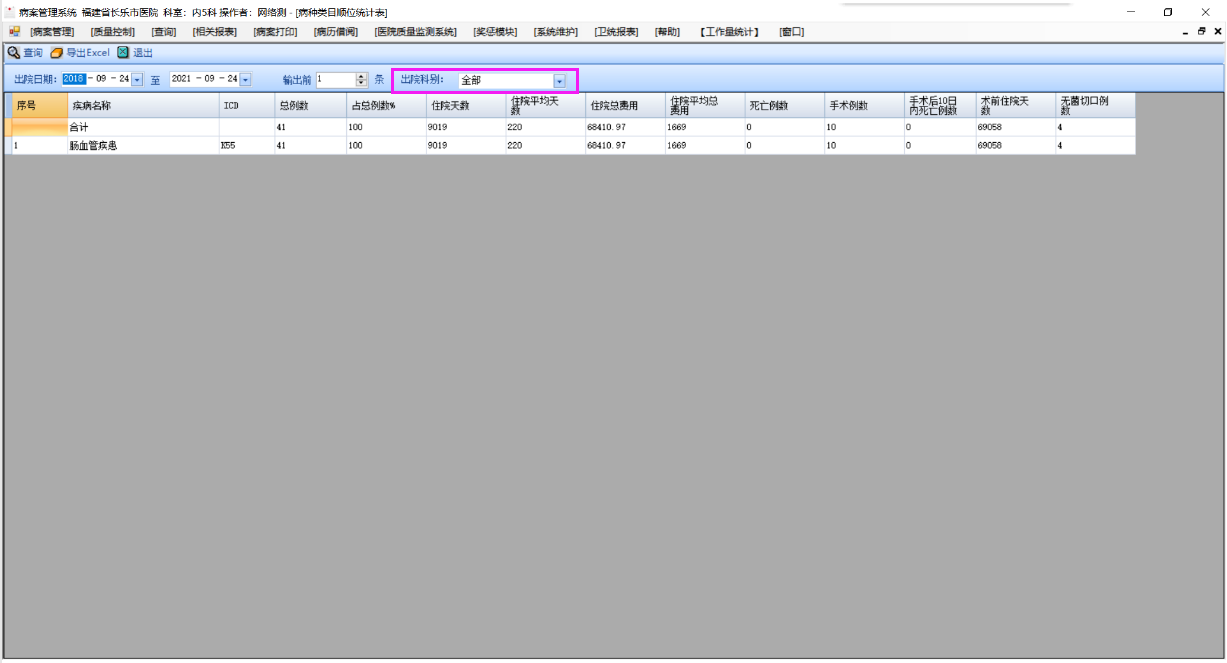Maximize/restore the main application window

point(1167,12)
